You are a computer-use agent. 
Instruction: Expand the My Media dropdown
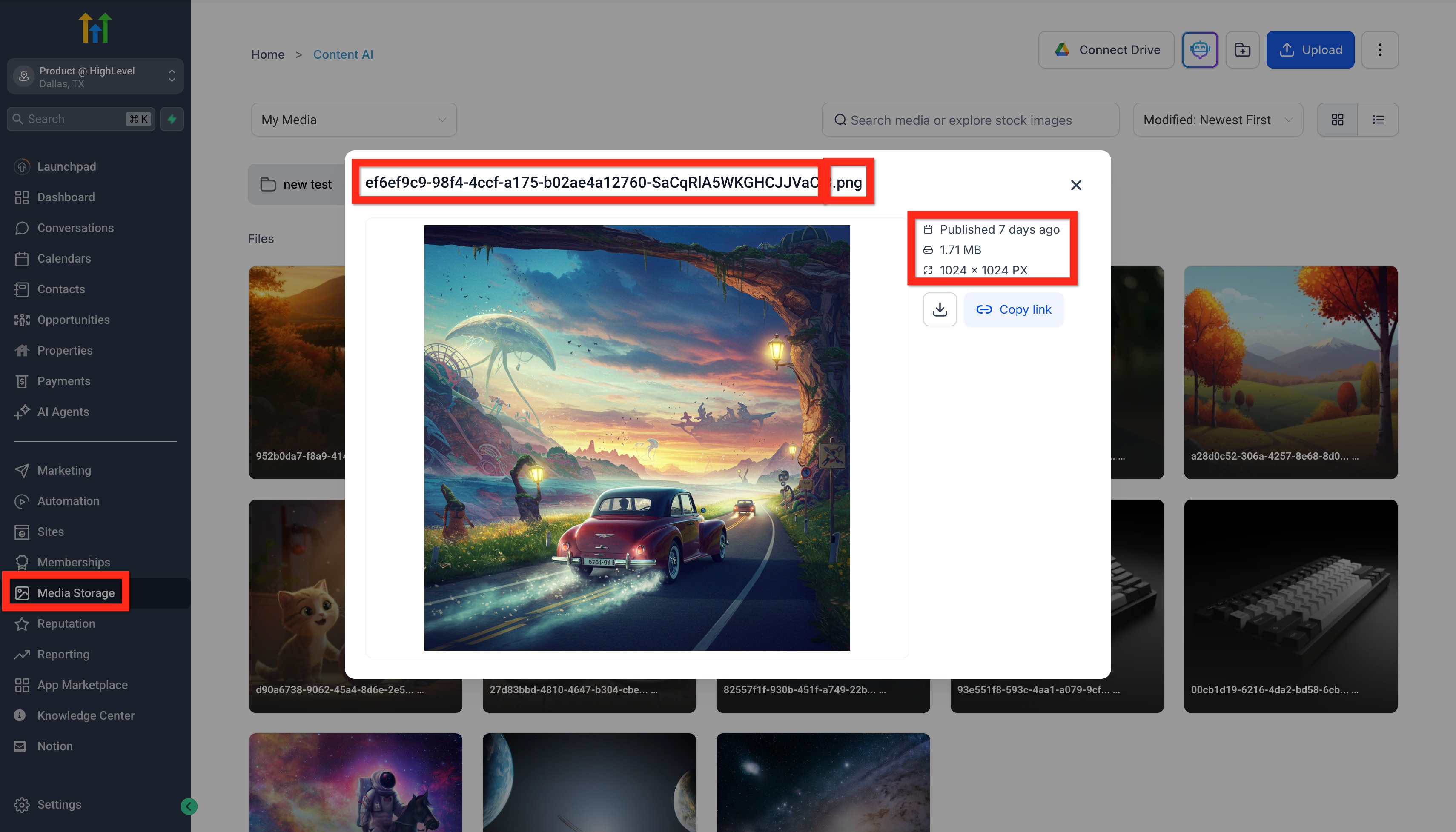click(x=353, y=120)
